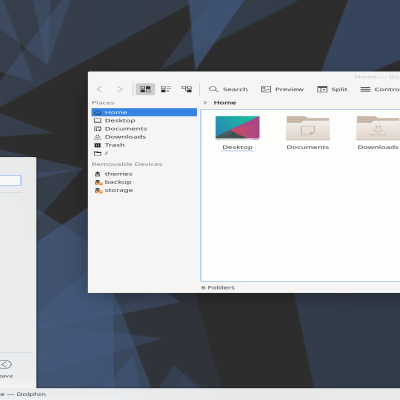This screenshot has height=400, width=400.
Task: Click the Downloads folder label
Action: pos(378,147)
